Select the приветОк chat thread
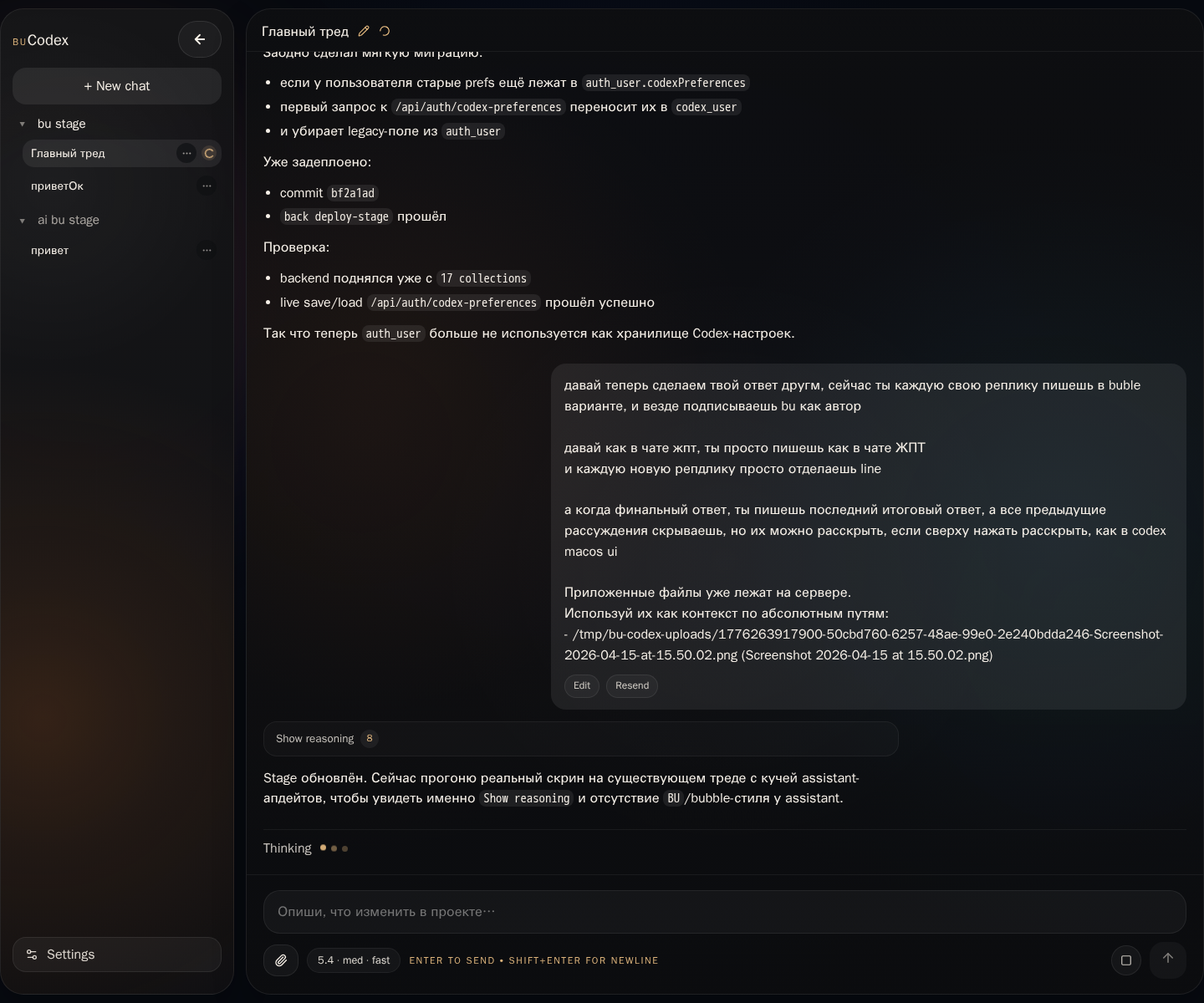 point(58,186)
